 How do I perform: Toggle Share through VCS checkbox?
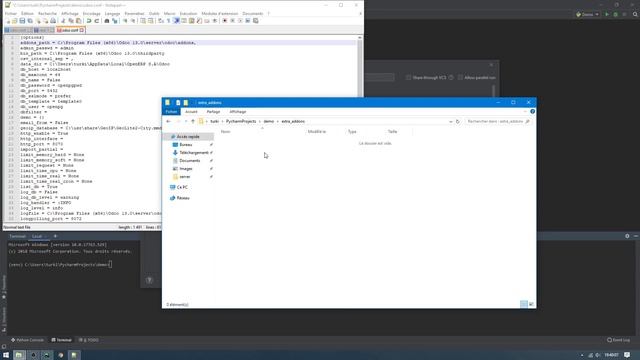click(x=408, y=77)
